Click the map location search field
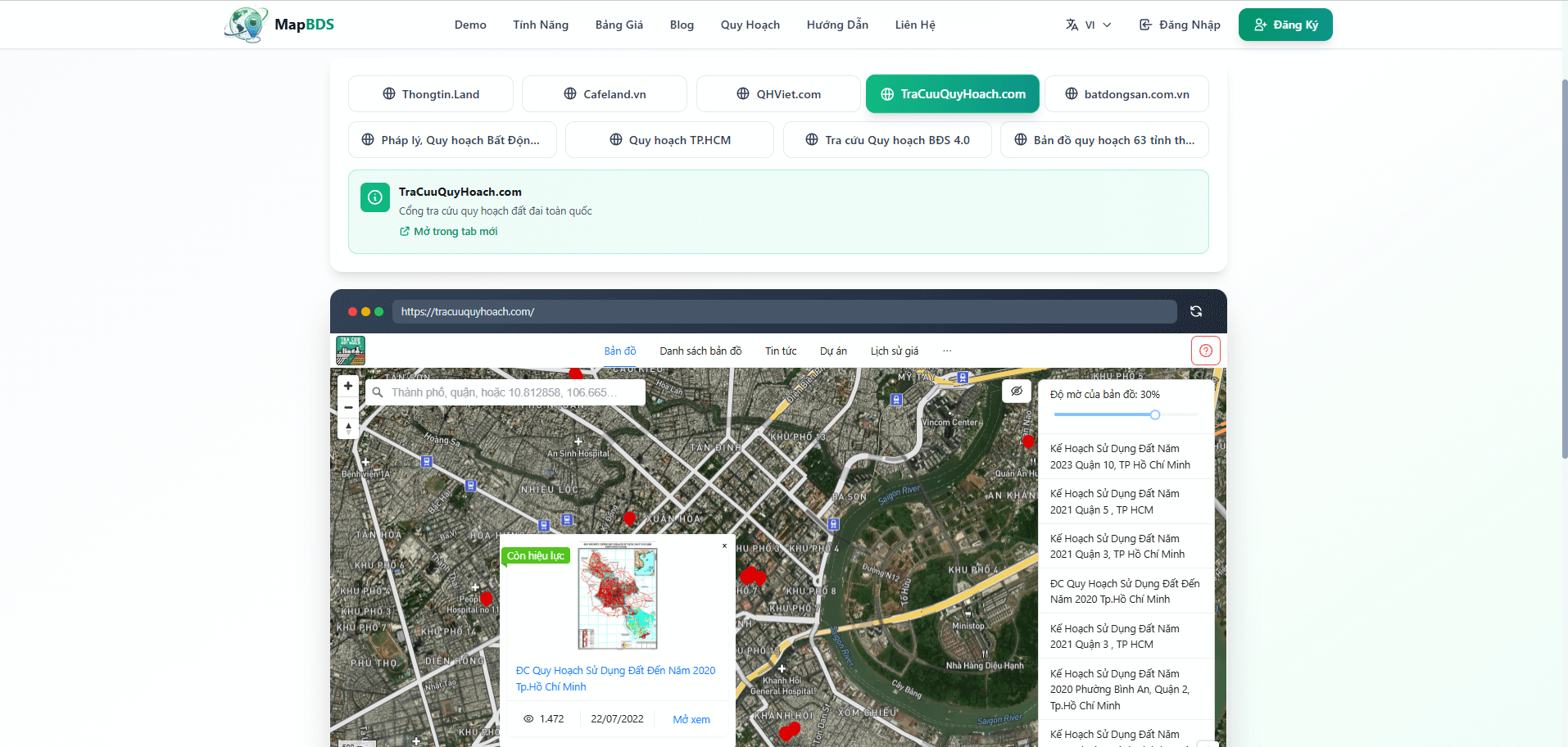This screenshot has height=747, width=1568. point(505,392)
